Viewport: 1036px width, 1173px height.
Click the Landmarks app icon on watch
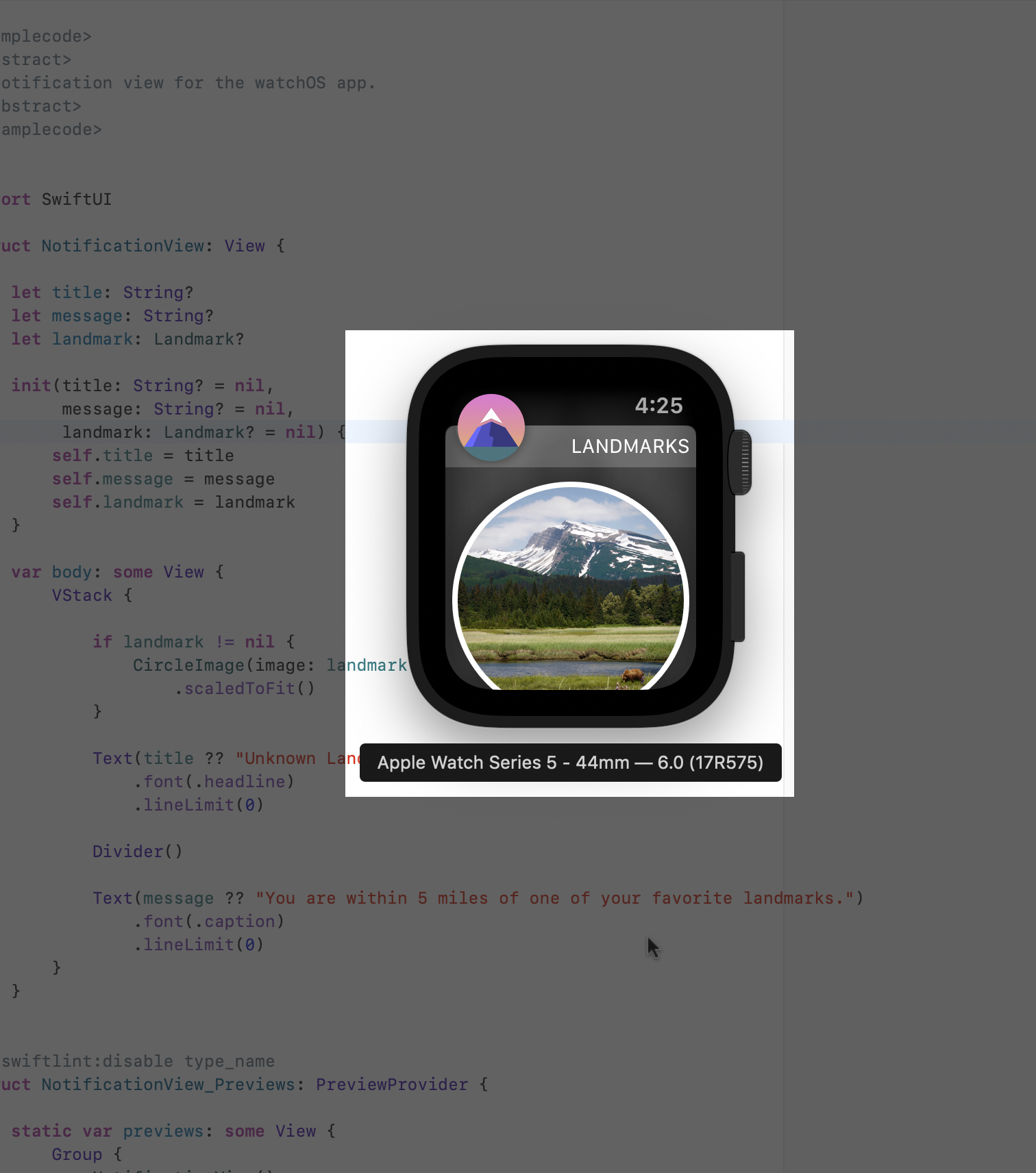pos(491,428)
